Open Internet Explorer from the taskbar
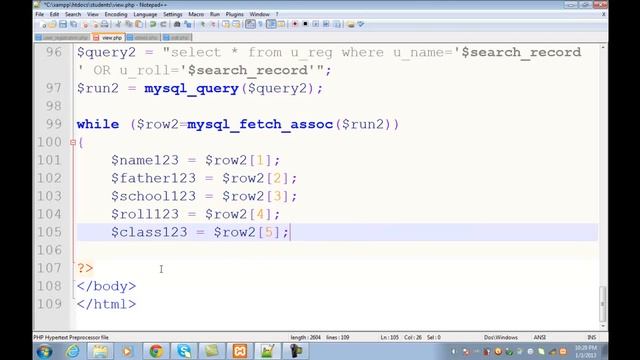The image size is (640, 360). tap(73, 351)
